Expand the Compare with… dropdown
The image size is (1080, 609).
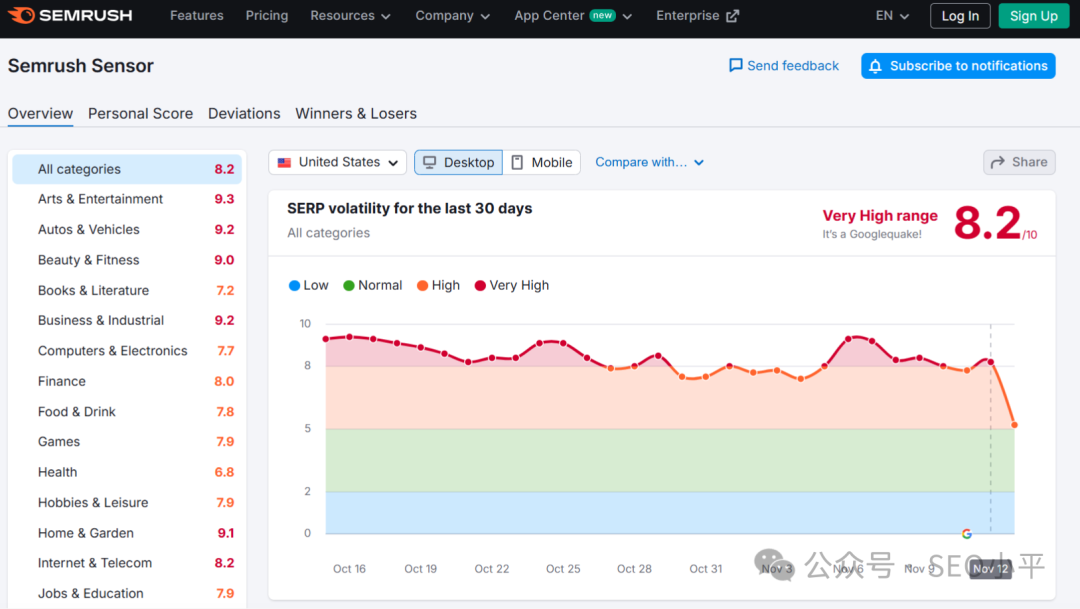point(650,163)
